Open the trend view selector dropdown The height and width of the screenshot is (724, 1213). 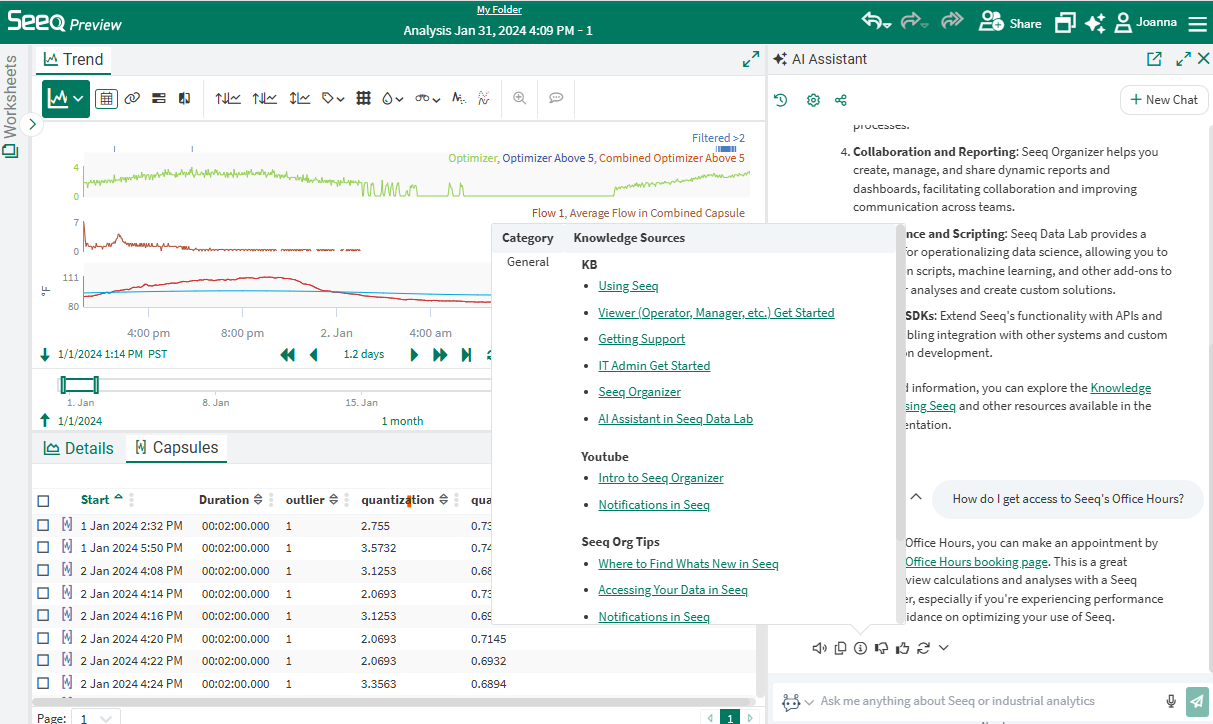tap(66, 98)
